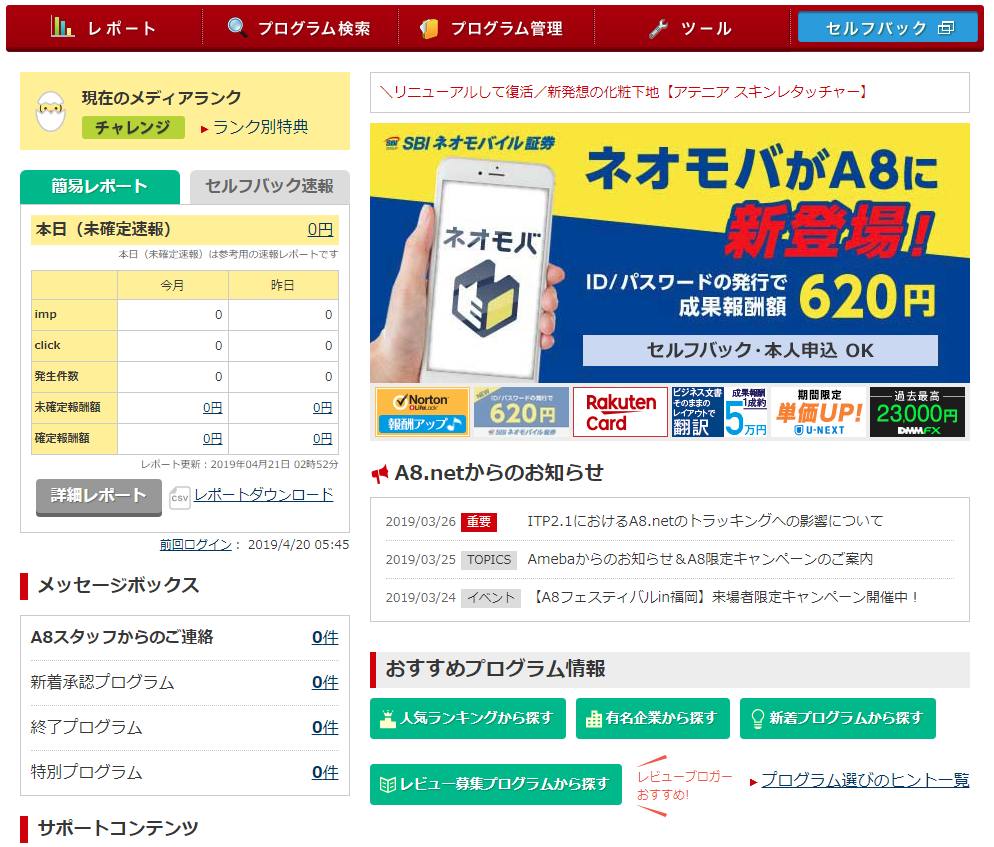Click the 重要 red tag
The image size is (994, 847).
click(x=479, y=522)
